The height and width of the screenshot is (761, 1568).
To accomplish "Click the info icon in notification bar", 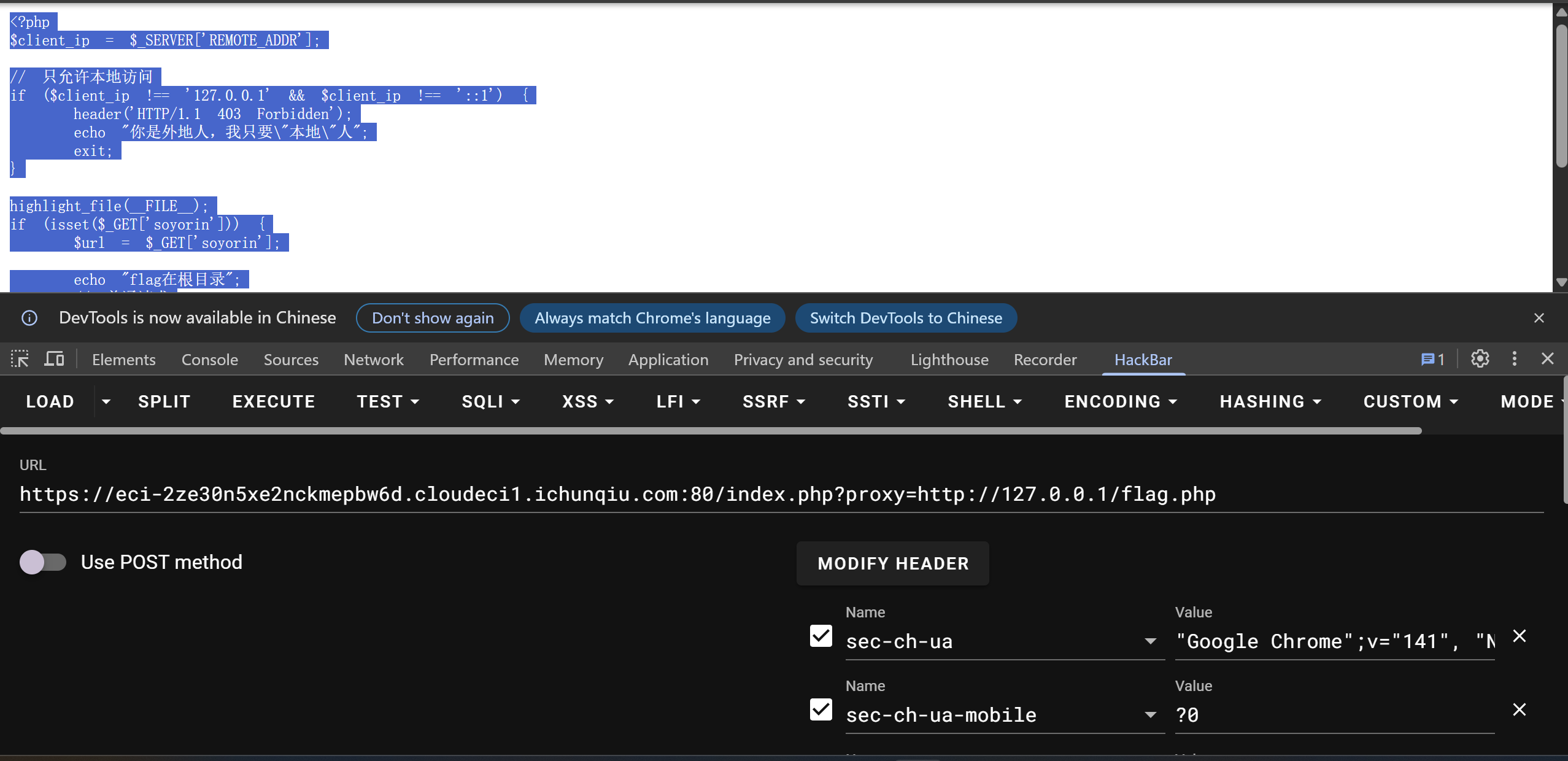I will tap(29, 318).
